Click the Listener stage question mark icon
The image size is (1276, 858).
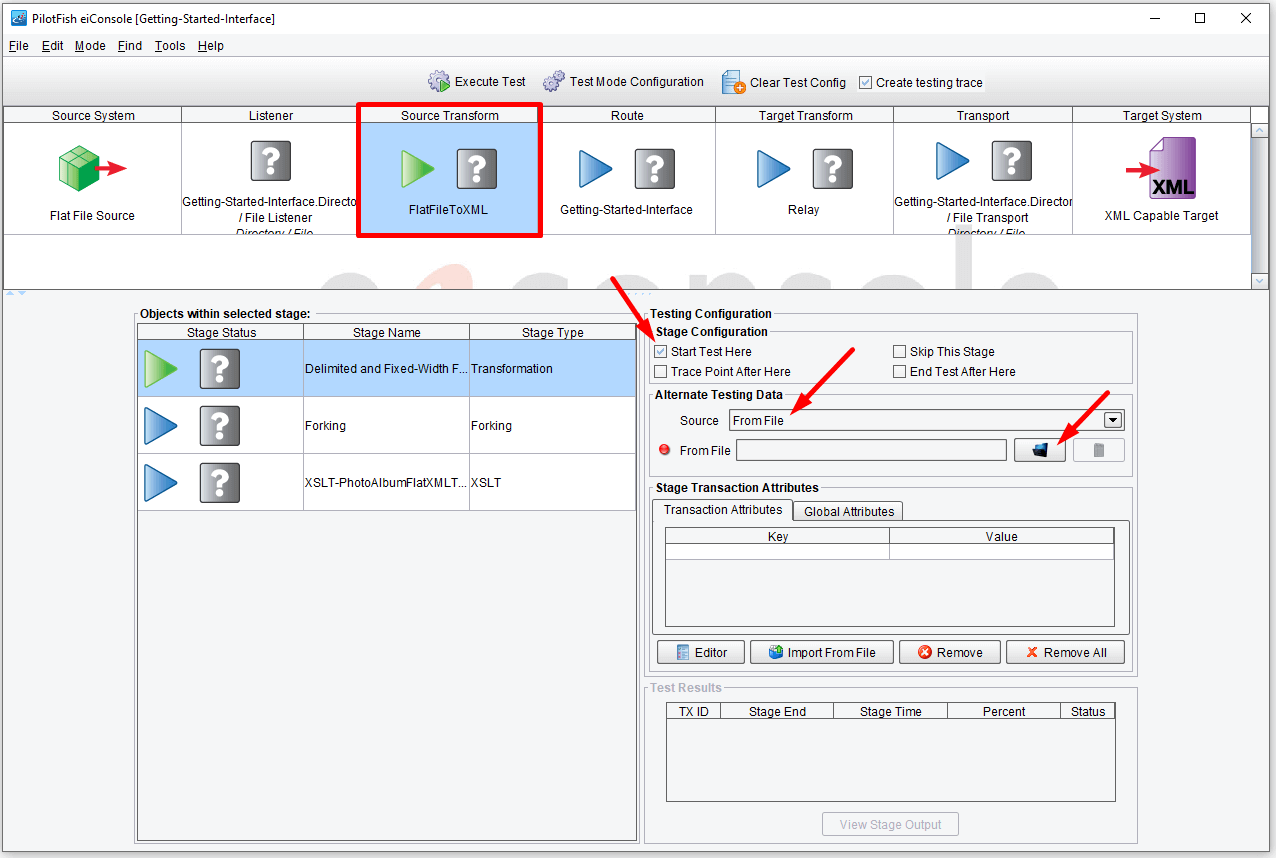pyautogui.click(x=271, y=161)
